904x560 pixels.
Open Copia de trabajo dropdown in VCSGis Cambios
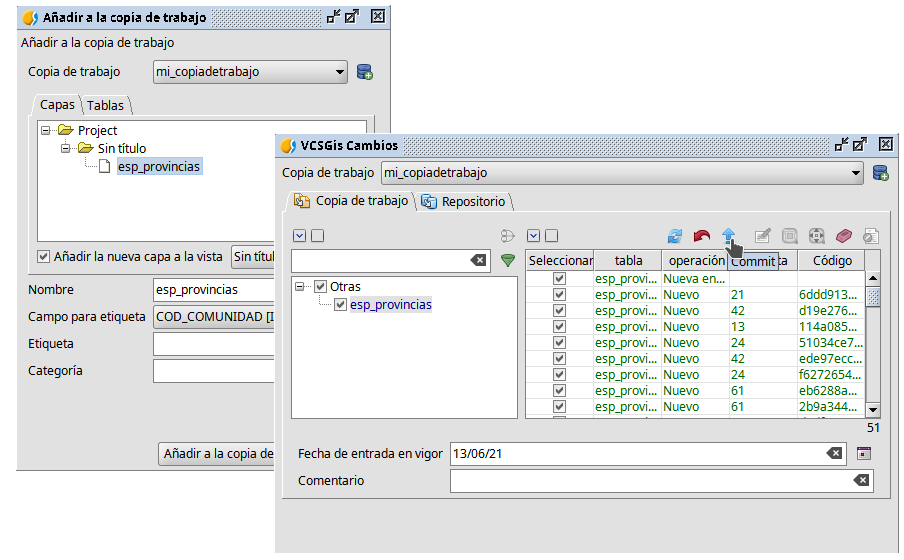click(855, 173)
